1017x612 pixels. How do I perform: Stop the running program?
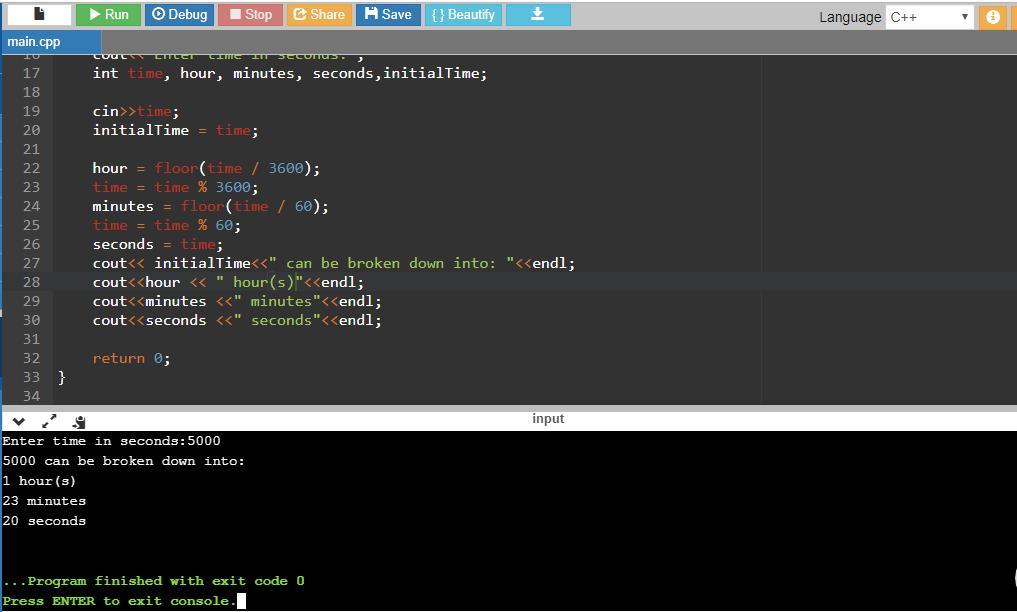249,14
